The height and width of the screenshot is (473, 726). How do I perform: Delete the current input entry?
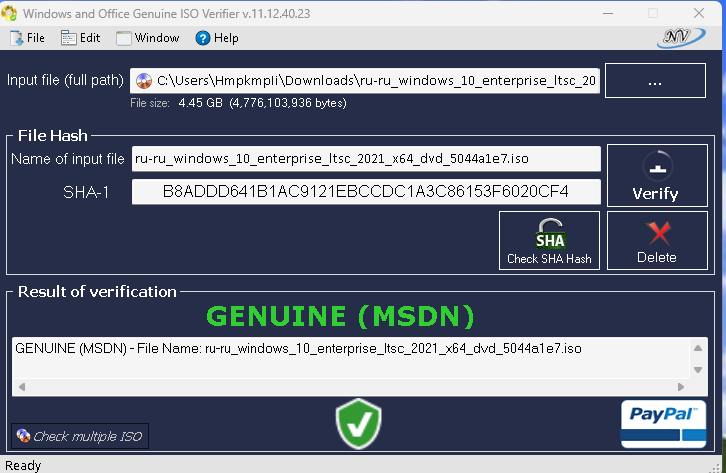pos(657,241)
